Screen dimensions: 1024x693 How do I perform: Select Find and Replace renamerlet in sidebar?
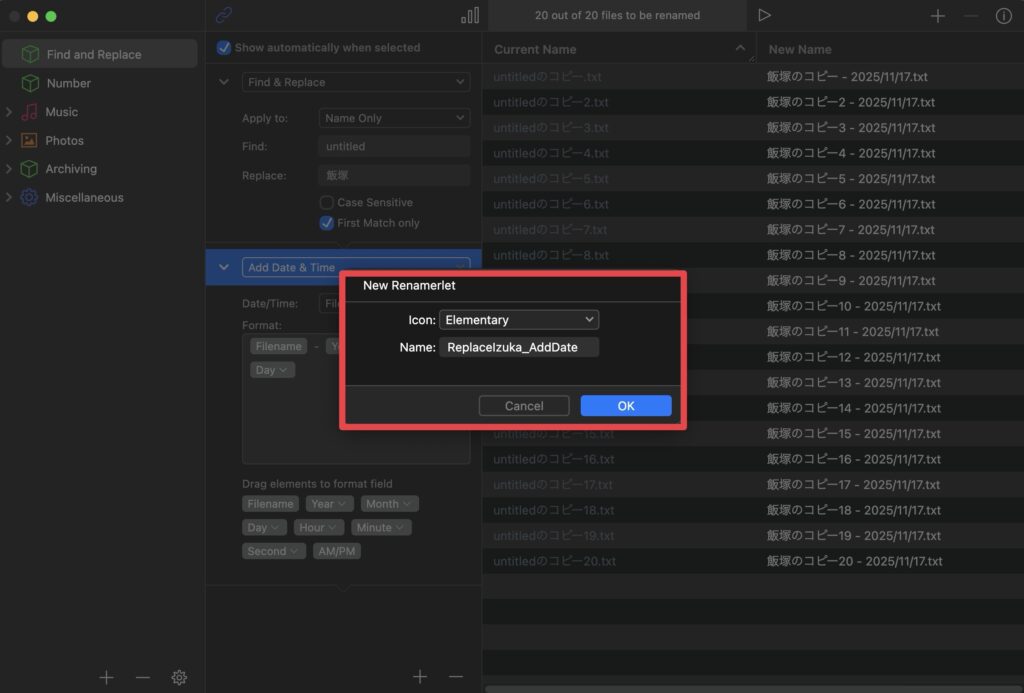coord(93,54)
